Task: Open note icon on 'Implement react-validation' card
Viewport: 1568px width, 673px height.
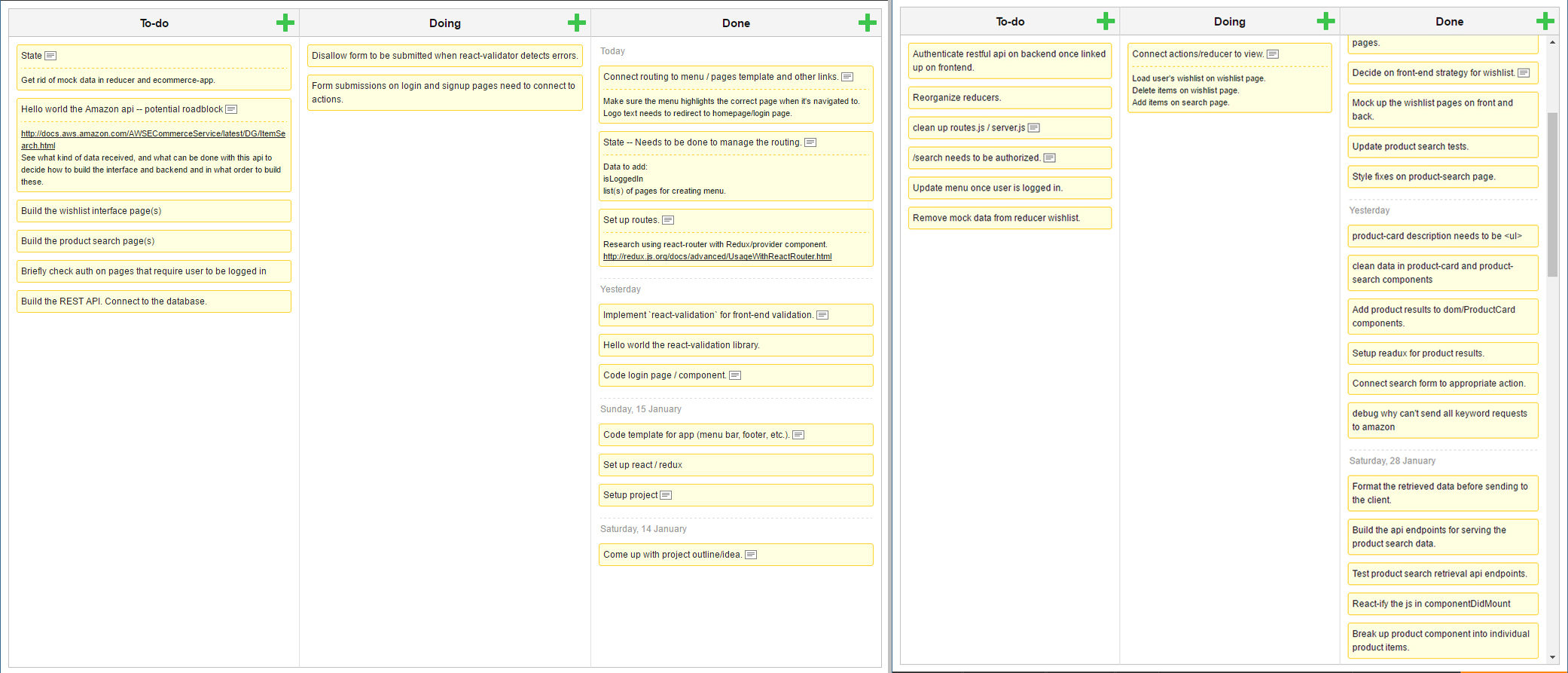Action: click(x=822, y=315)
